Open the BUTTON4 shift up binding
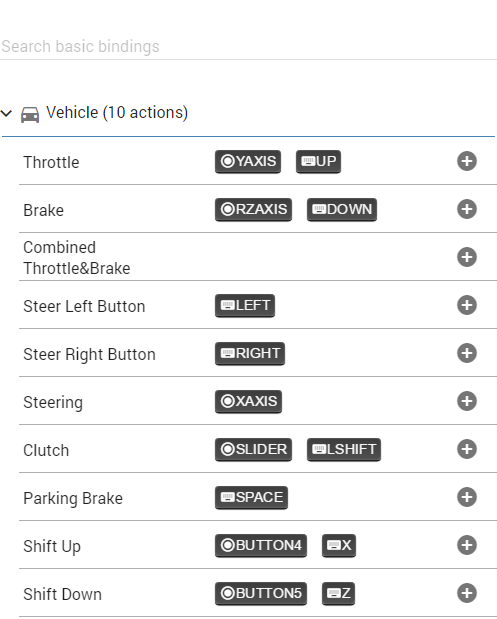This screenshot has height=619, width=497. tap(261, 546)
